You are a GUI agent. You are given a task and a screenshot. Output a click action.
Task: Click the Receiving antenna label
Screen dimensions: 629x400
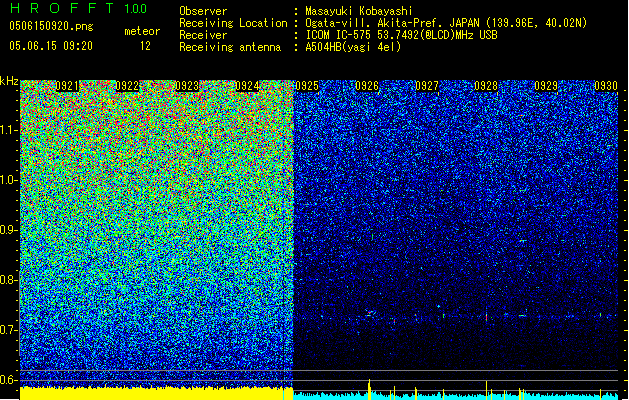[230, 47]
